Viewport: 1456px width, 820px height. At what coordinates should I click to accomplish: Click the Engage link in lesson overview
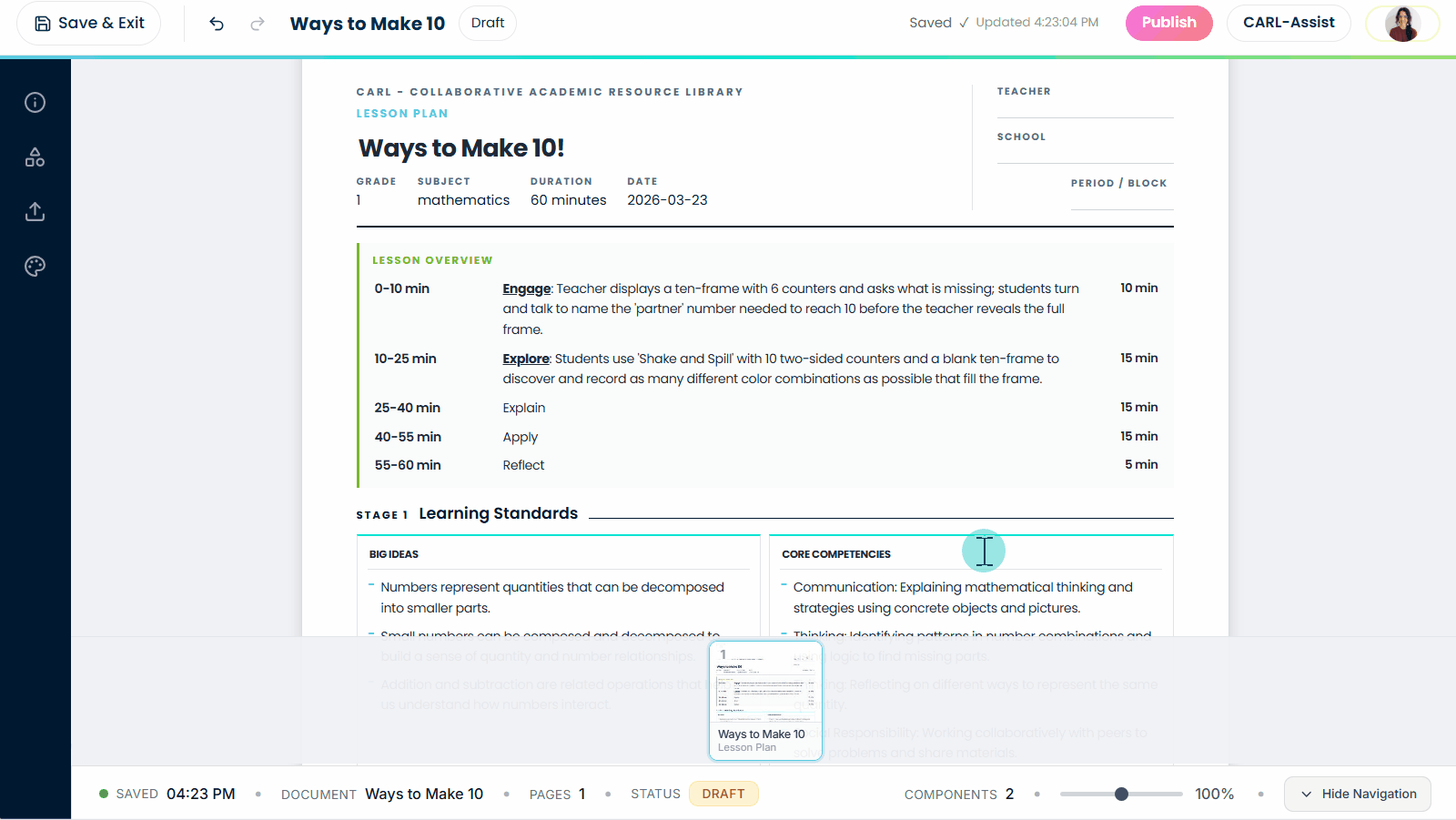pyautogui.click(x=527, y=289)
